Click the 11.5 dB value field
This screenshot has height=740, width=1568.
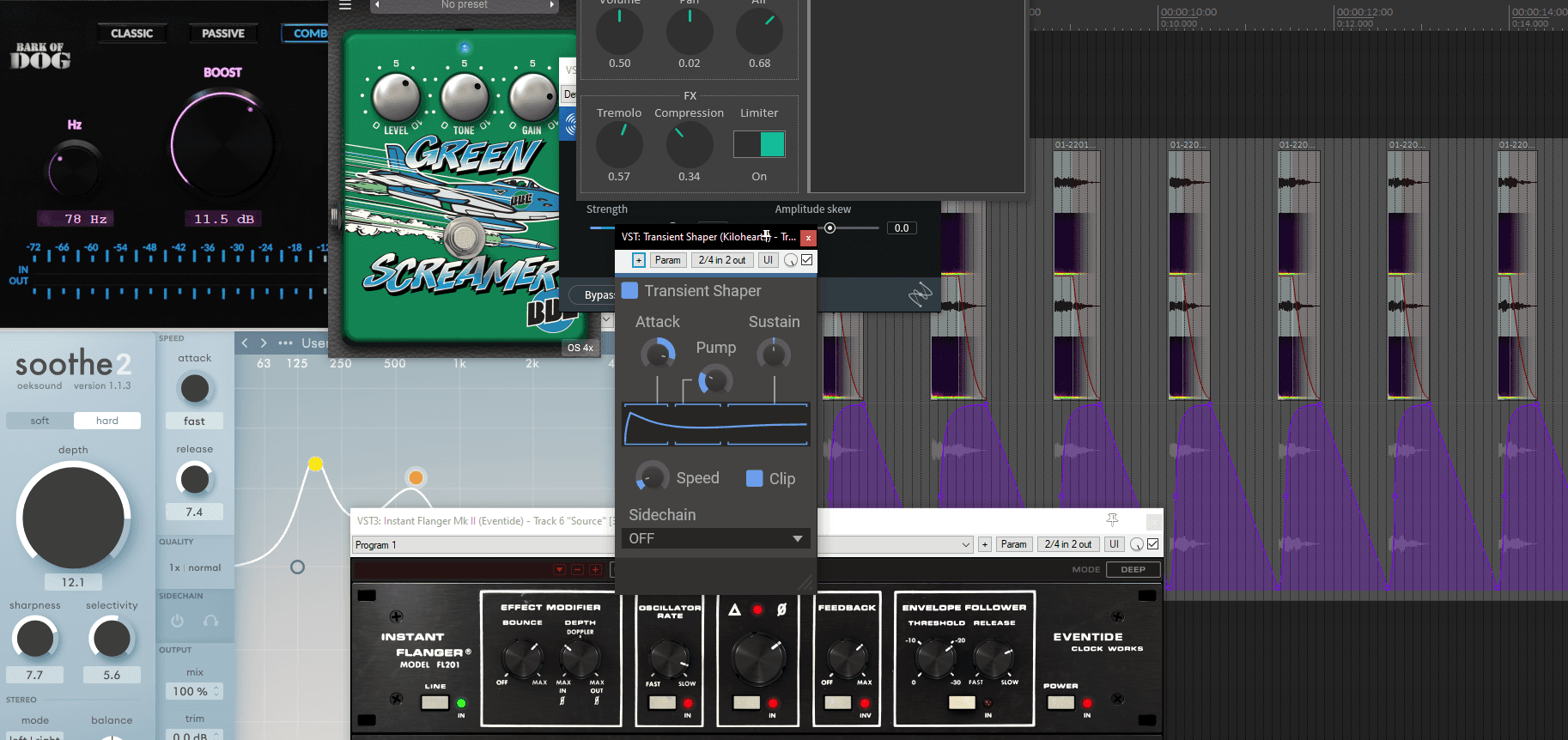tap(224, 219)
